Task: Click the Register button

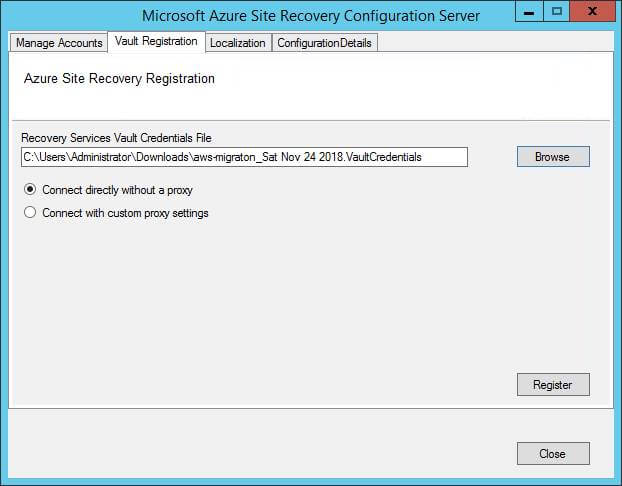Action: (553, 384)
